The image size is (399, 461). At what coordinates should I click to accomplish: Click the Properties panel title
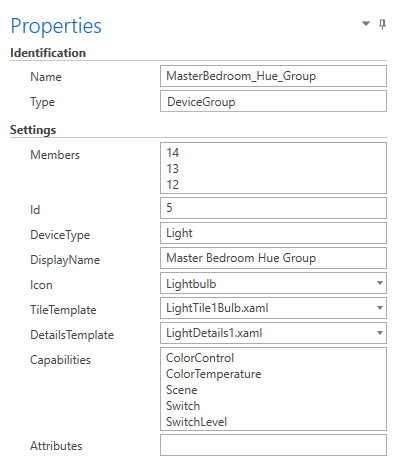tap(56, 26)
